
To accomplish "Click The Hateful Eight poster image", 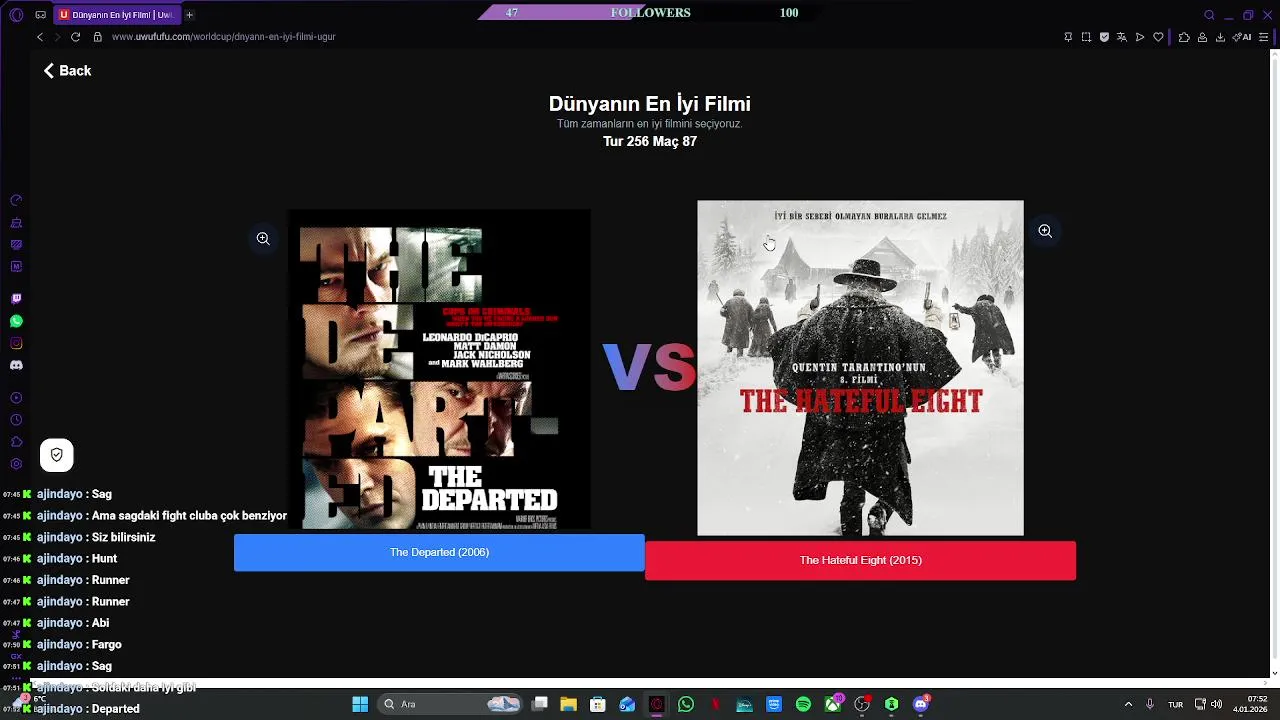I will click(x=860, y=368).
